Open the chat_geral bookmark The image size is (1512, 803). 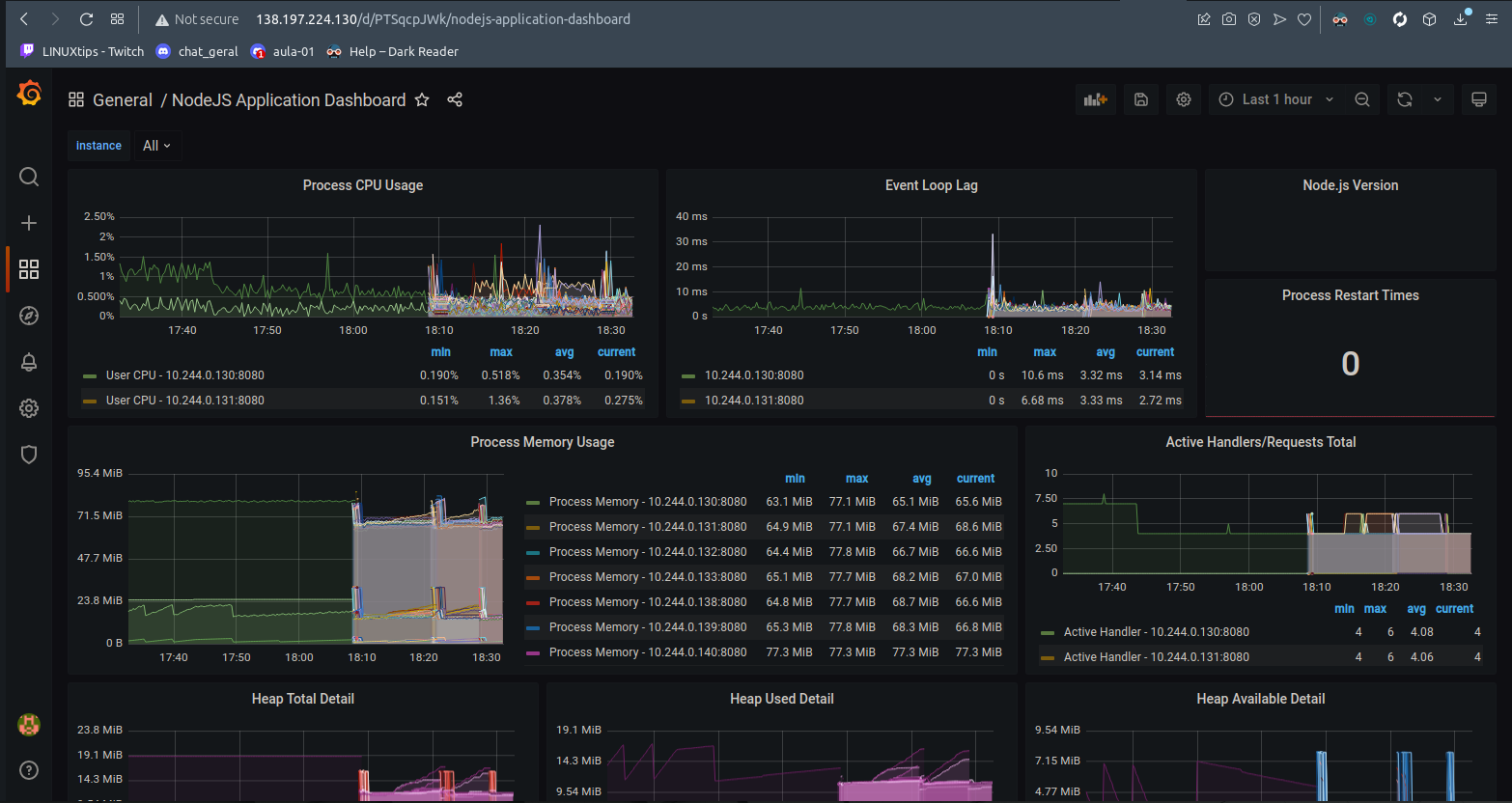[x=197, y=51]
